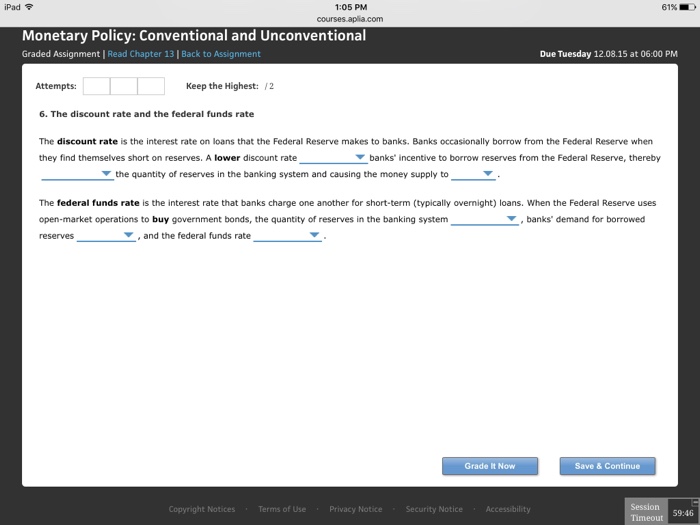Click the 59:46 session timer
Screen dimensions: 700x525
683,513
